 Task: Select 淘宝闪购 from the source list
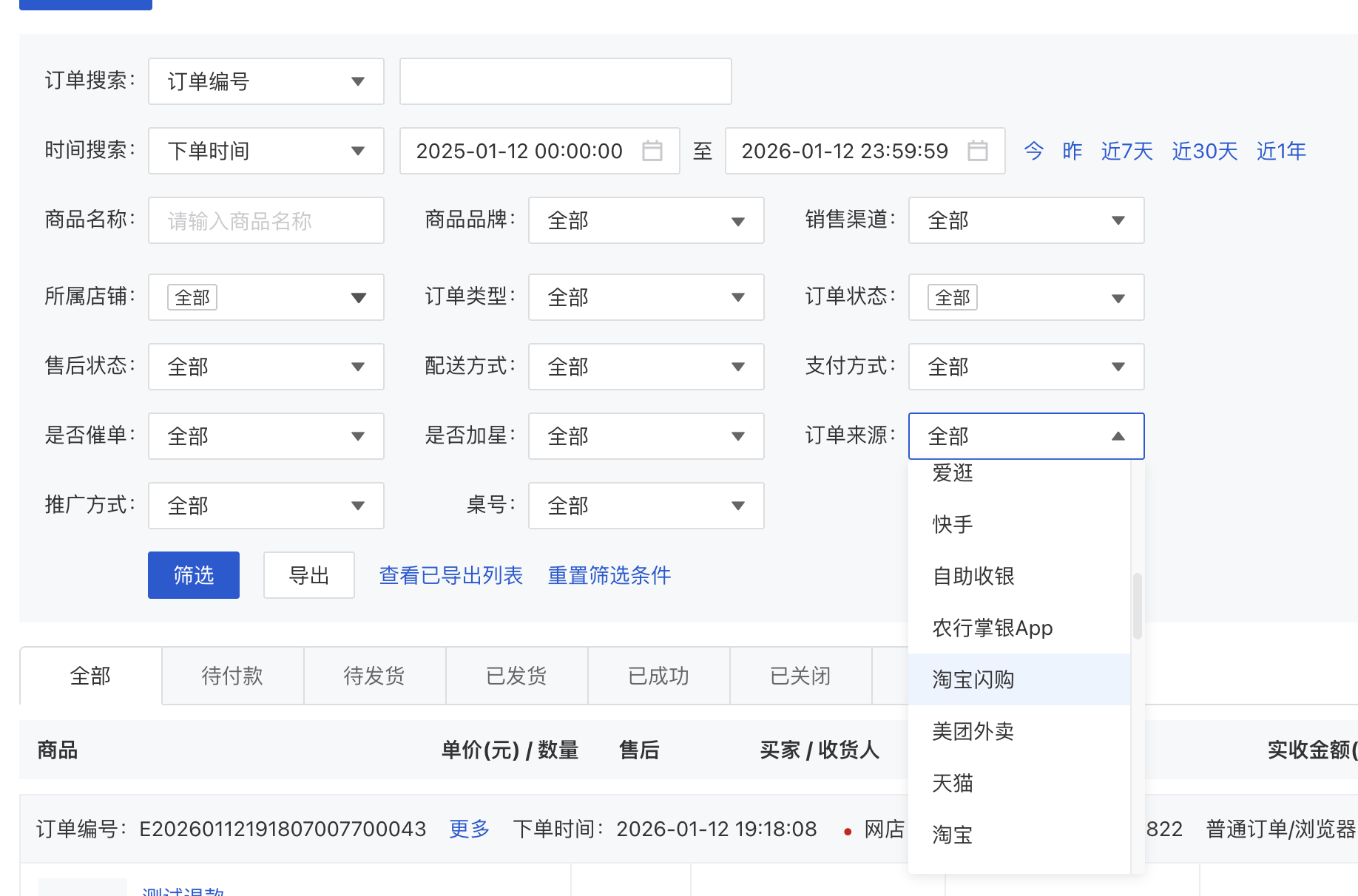point(973,679)
